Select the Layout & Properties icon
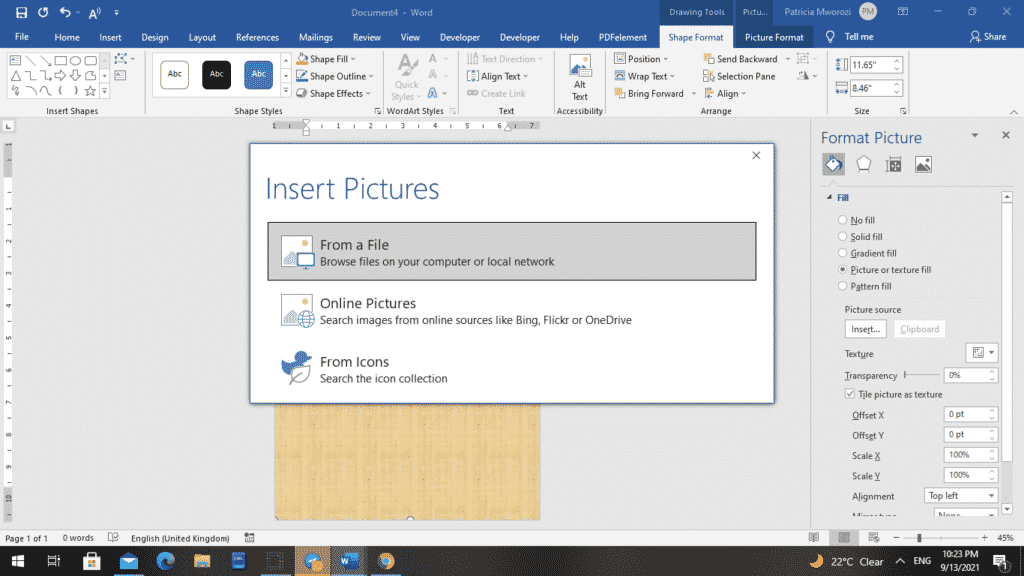 coord(891,163)
